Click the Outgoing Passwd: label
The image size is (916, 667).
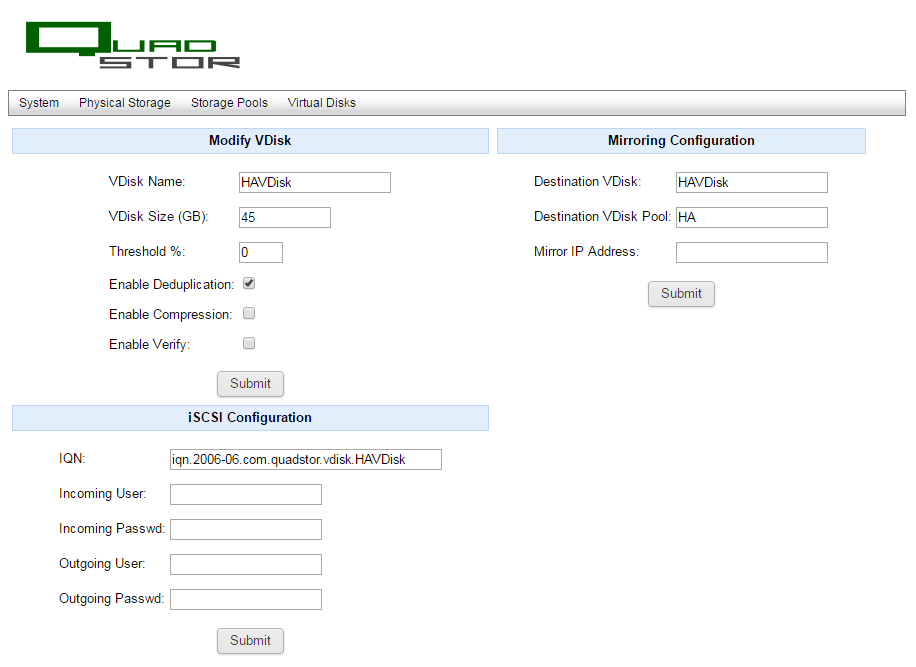tap(111, 599)
